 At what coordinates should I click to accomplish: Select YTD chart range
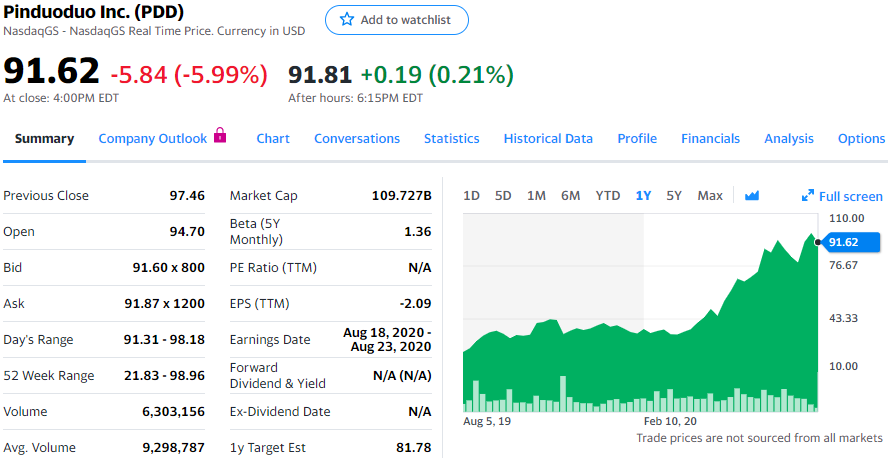(607, 196)
